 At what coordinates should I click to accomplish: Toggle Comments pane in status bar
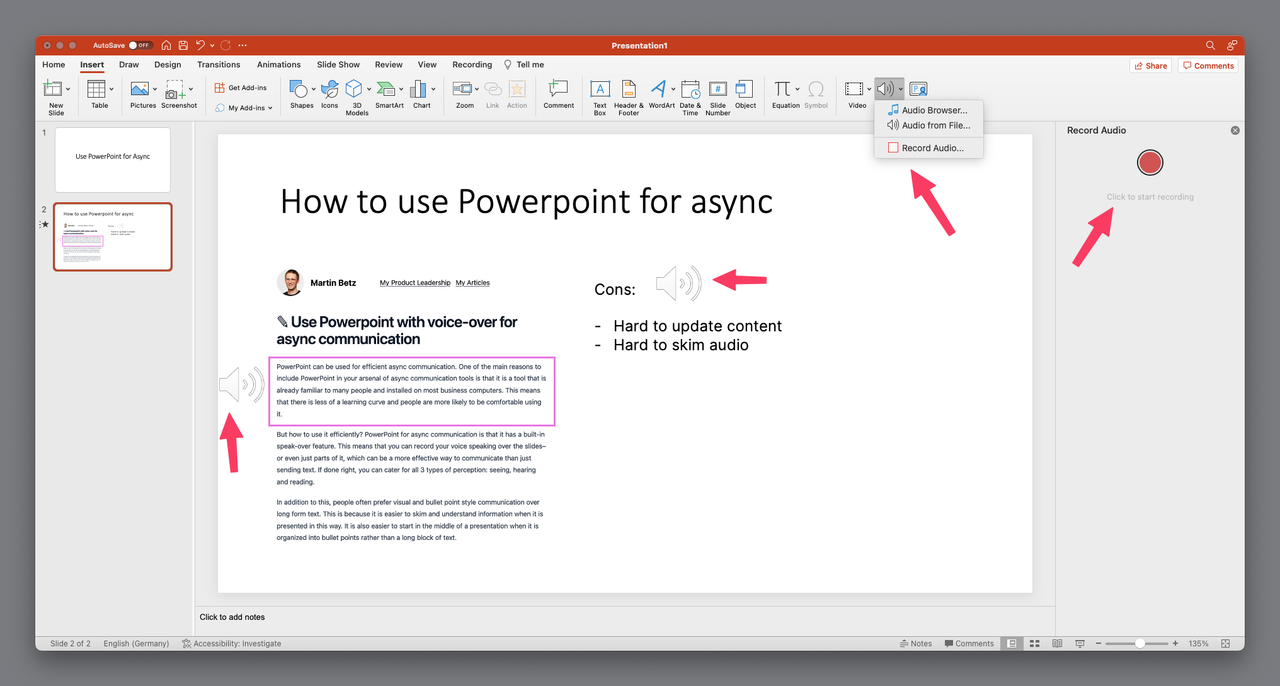tap(968, 643)
